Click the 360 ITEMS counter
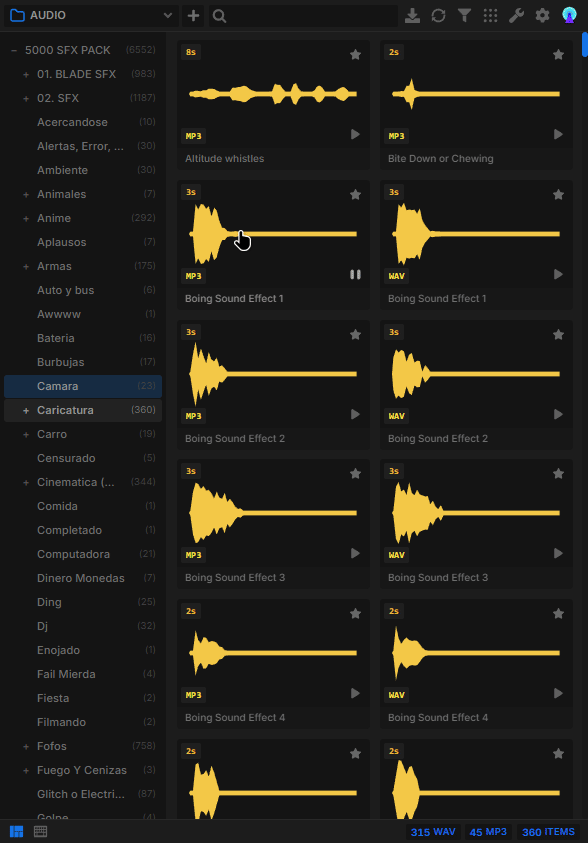This screenshot has height=843, width=588. coord(548,832)
